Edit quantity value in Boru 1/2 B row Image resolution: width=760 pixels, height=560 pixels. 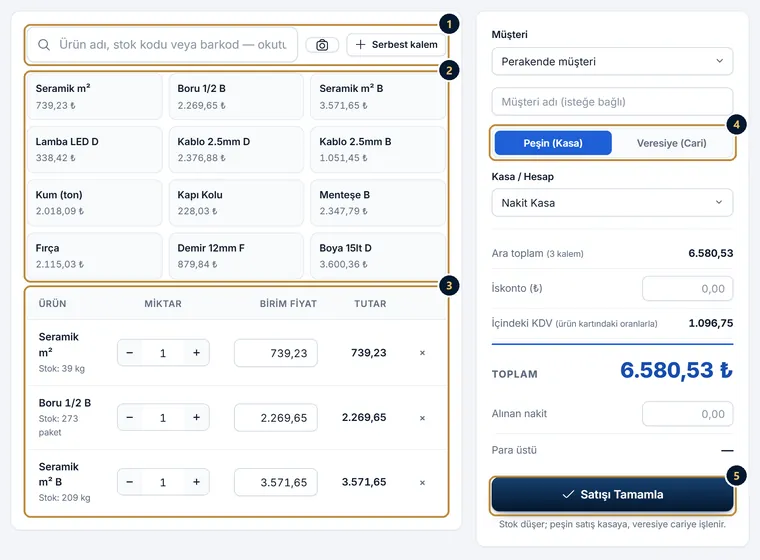point(163,417)
